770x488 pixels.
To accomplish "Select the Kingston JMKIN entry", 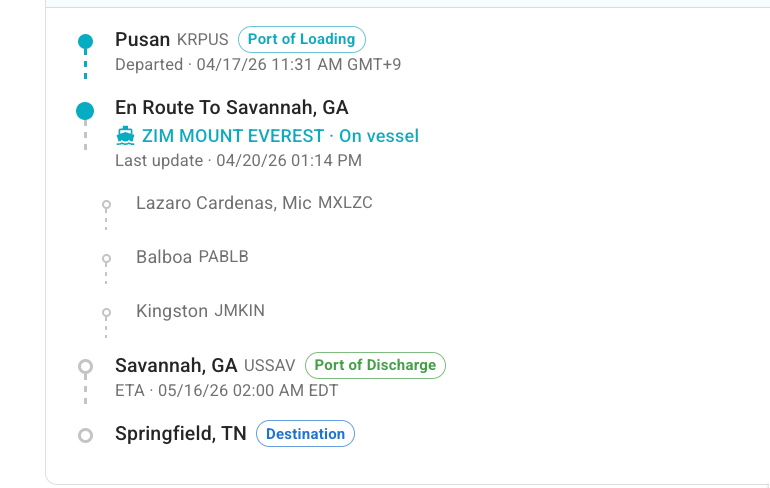I will click(x=200, y=311).
